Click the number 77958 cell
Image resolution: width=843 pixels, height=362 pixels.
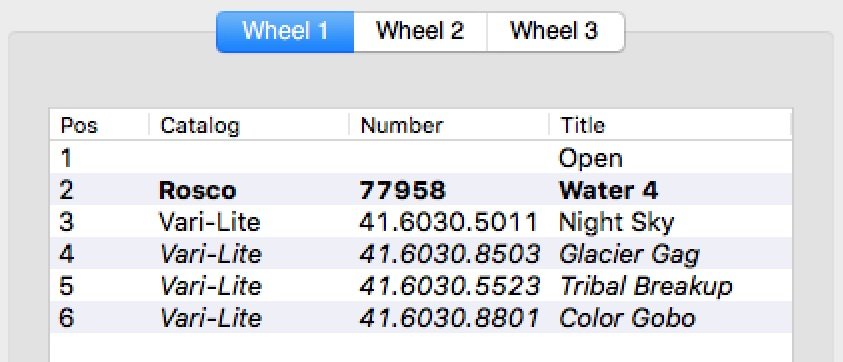coord(403,190)
